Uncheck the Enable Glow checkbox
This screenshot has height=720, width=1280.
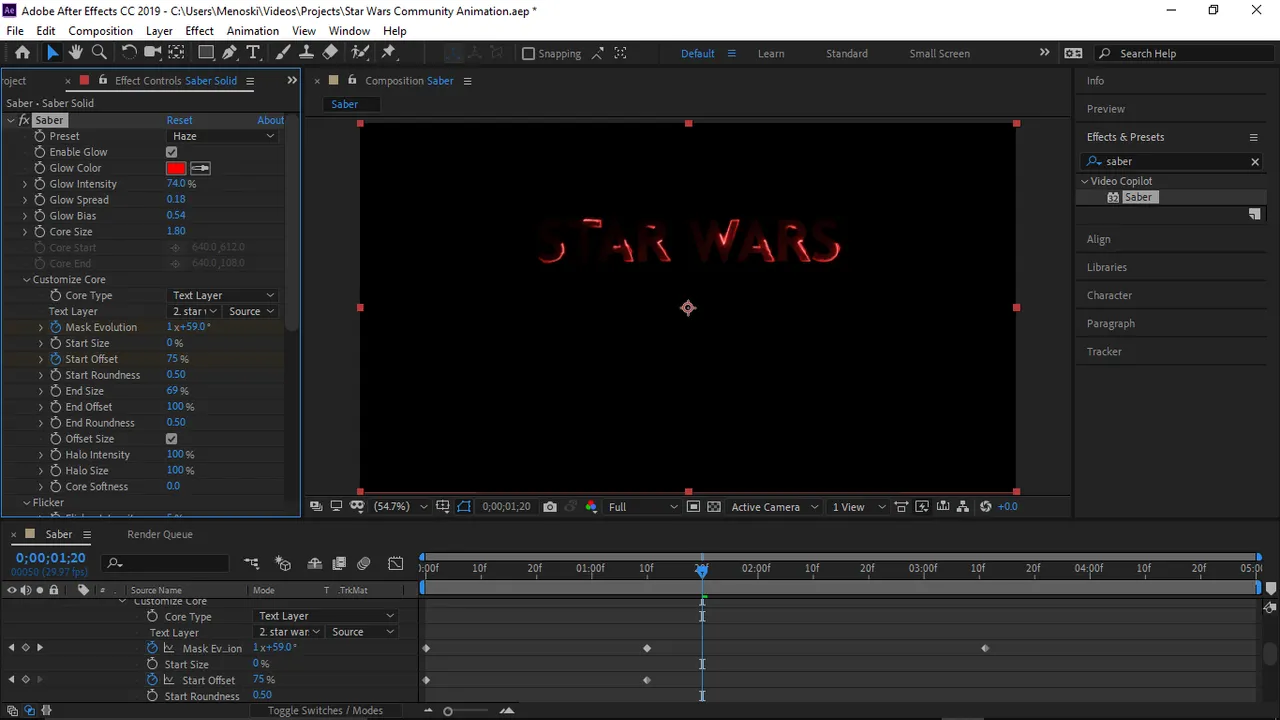171,152
